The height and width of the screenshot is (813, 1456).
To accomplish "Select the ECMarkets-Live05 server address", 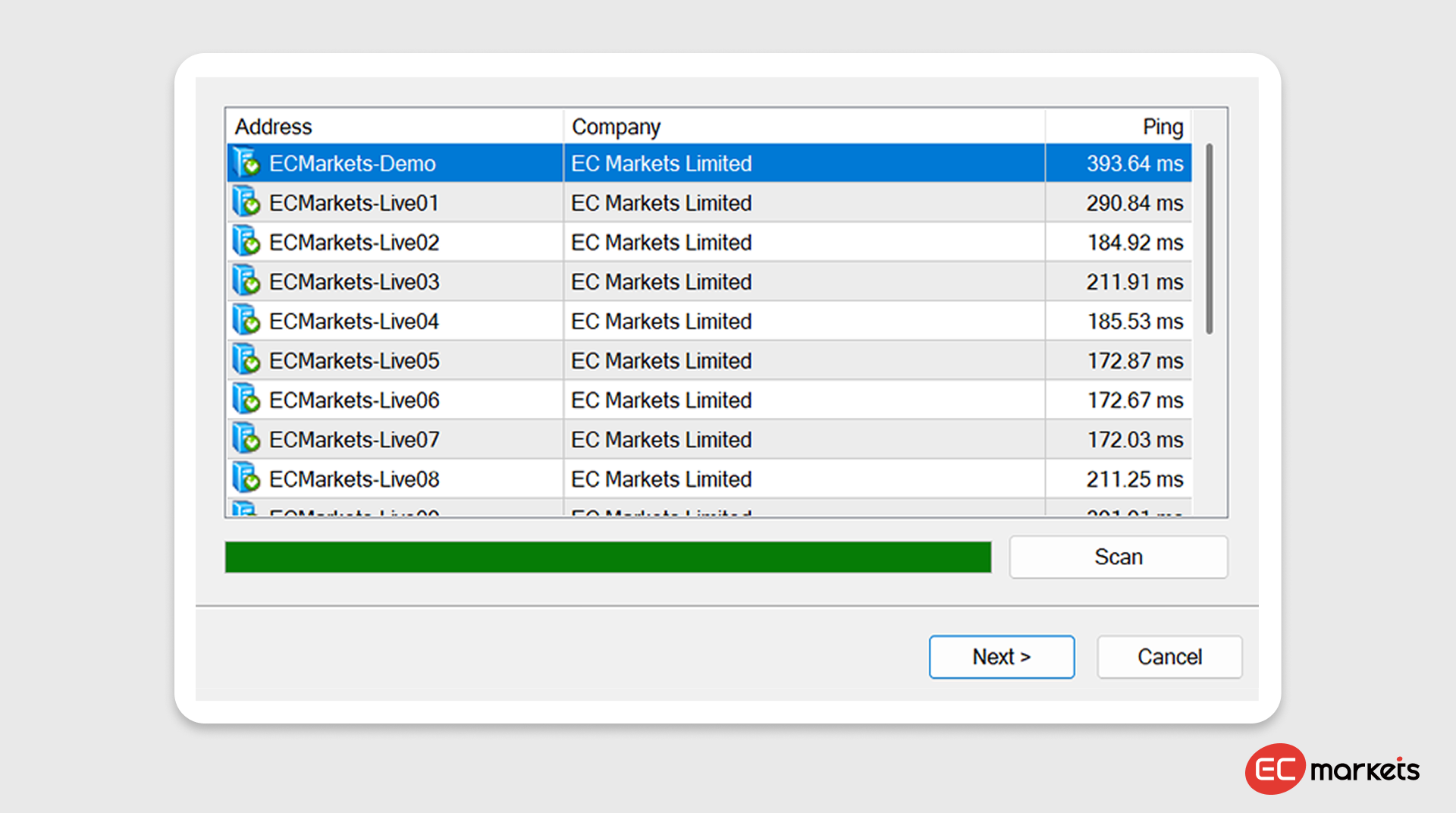I will tap(354, 361).
